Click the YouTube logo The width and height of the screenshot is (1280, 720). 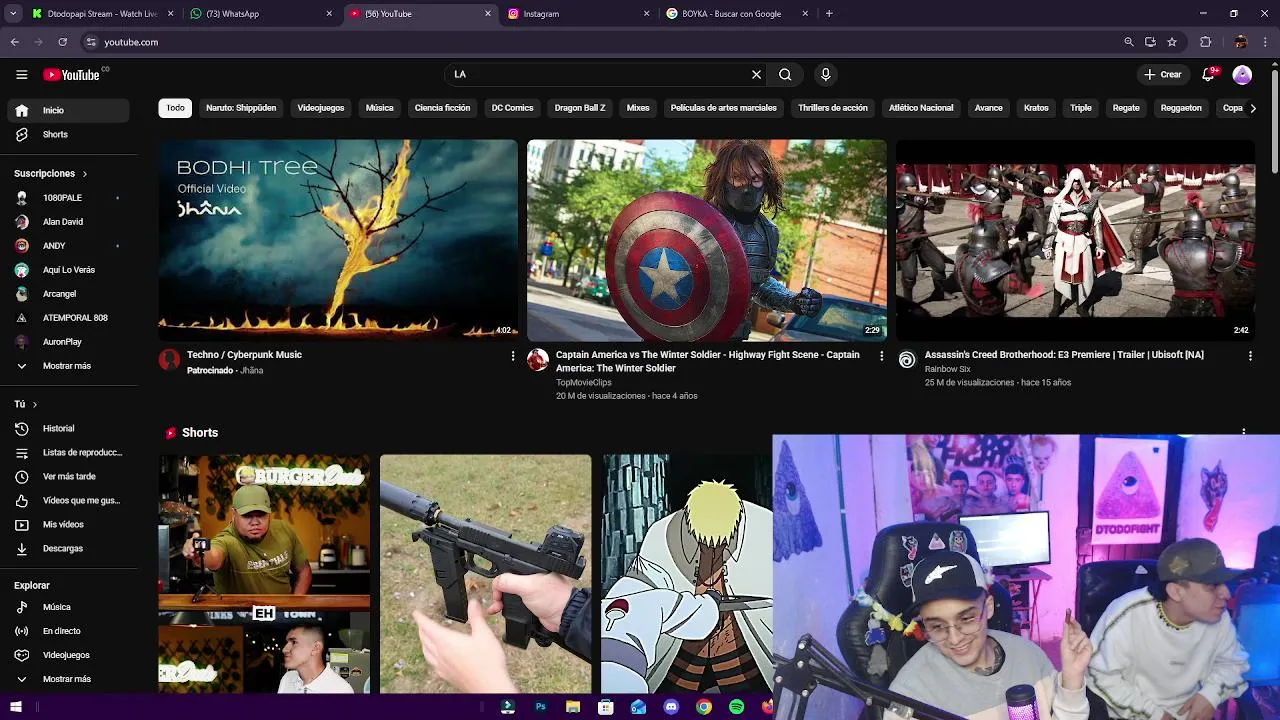coord(71,75)
